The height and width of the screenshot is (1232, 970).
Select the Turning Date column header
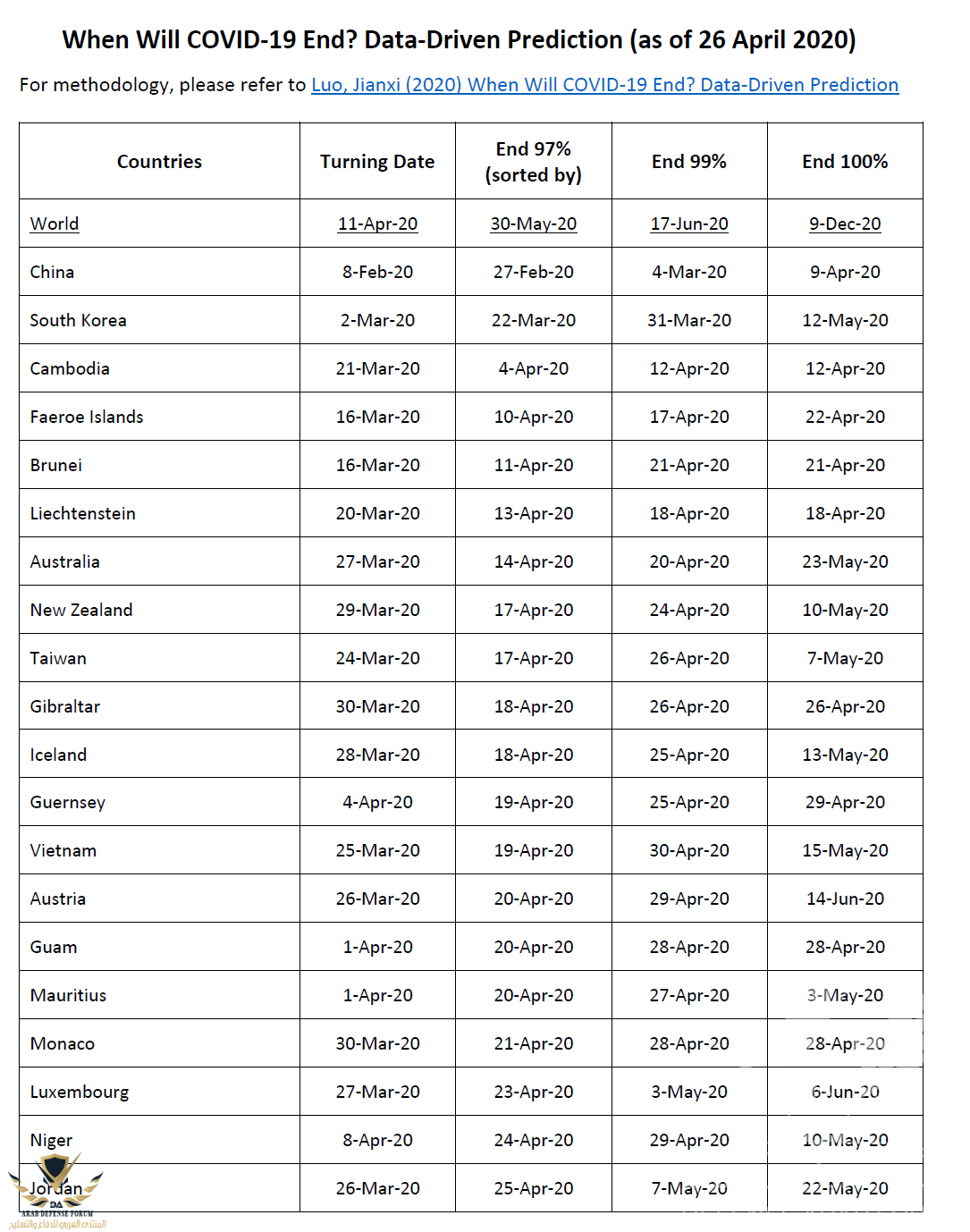click(x=377, y=162)
